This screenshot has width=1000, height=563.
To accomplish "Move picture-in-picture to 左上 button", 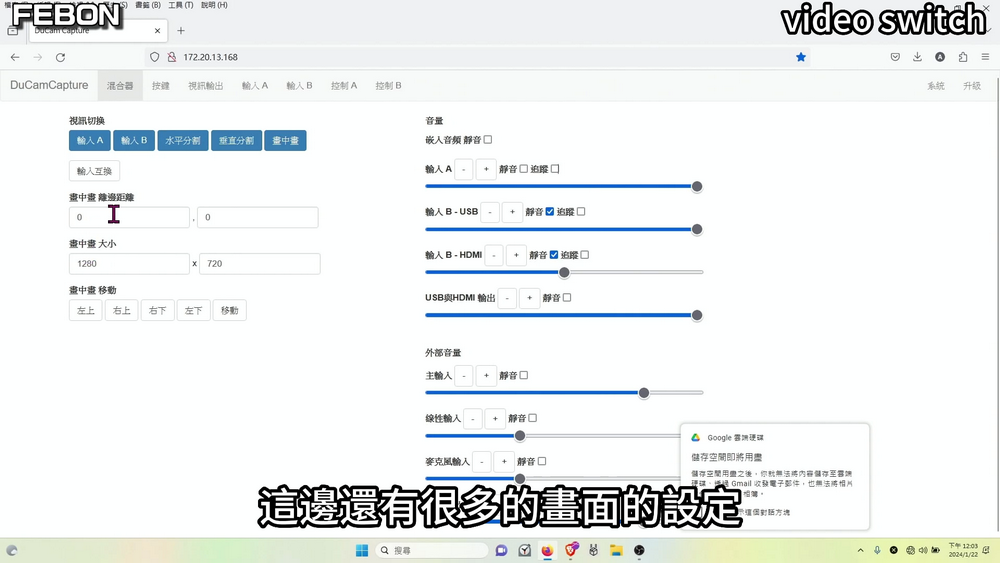I will click(85, 311).
